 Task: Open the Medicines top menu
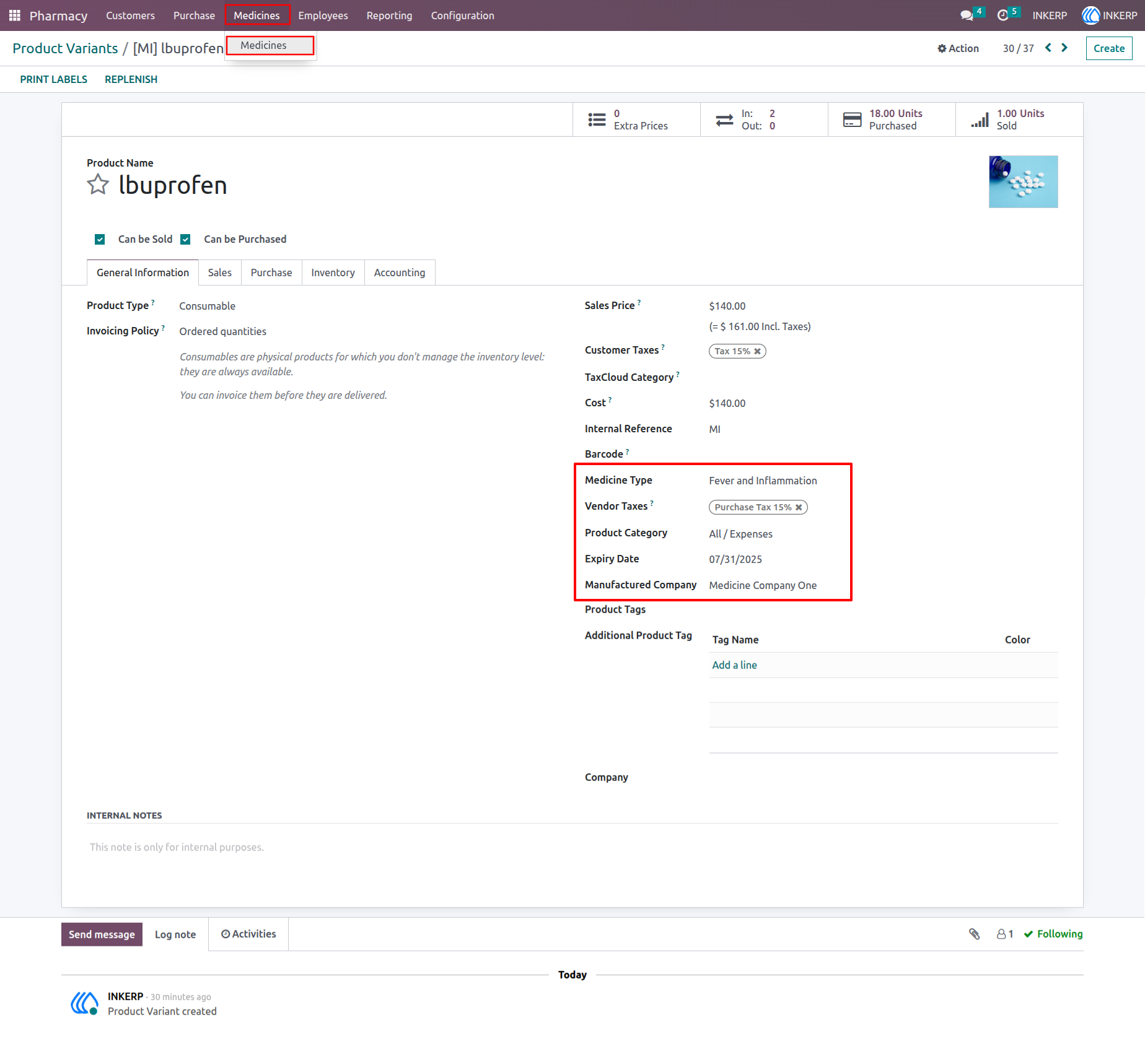[x=257, y=15]
